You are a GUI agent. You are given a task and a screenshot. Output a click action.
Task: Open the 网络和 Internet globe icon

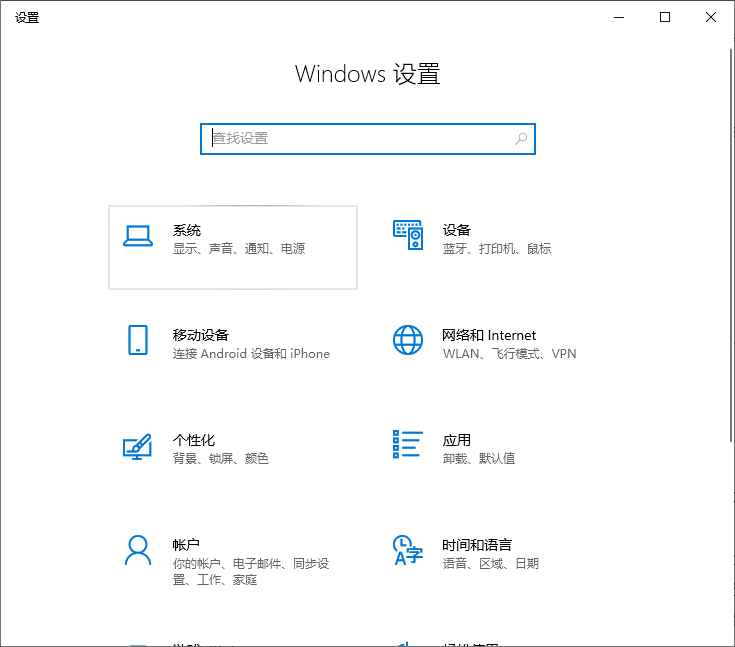[x=408, y=340]
